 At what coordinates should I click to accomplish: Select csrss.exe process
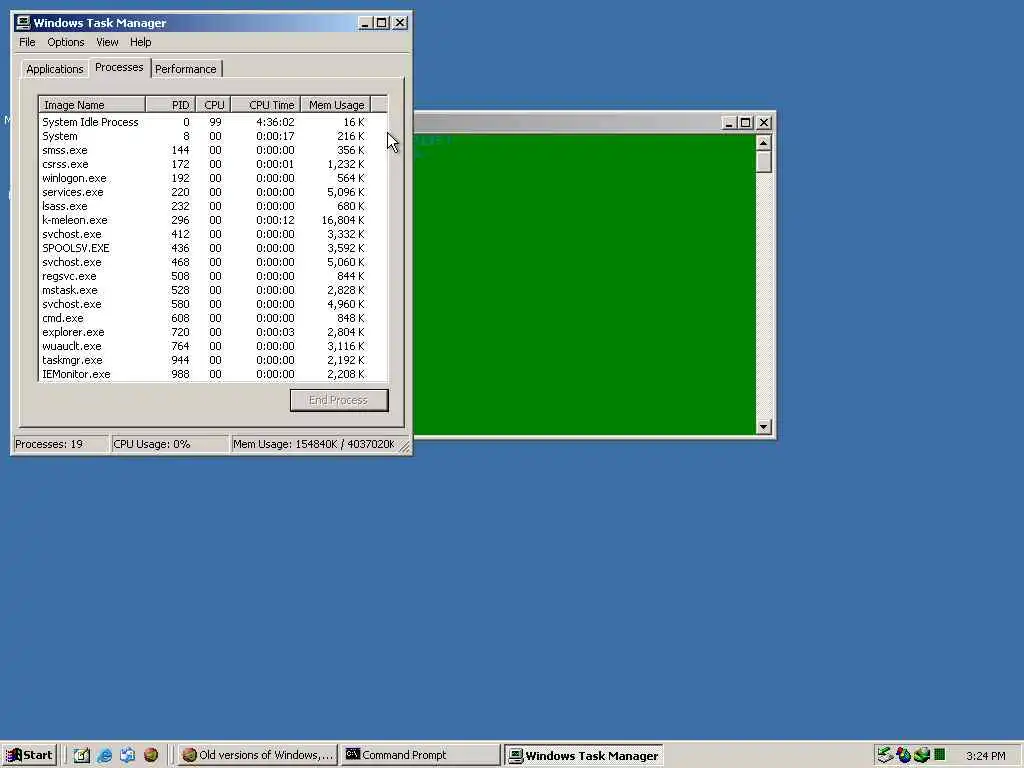(x=213, y=164)
